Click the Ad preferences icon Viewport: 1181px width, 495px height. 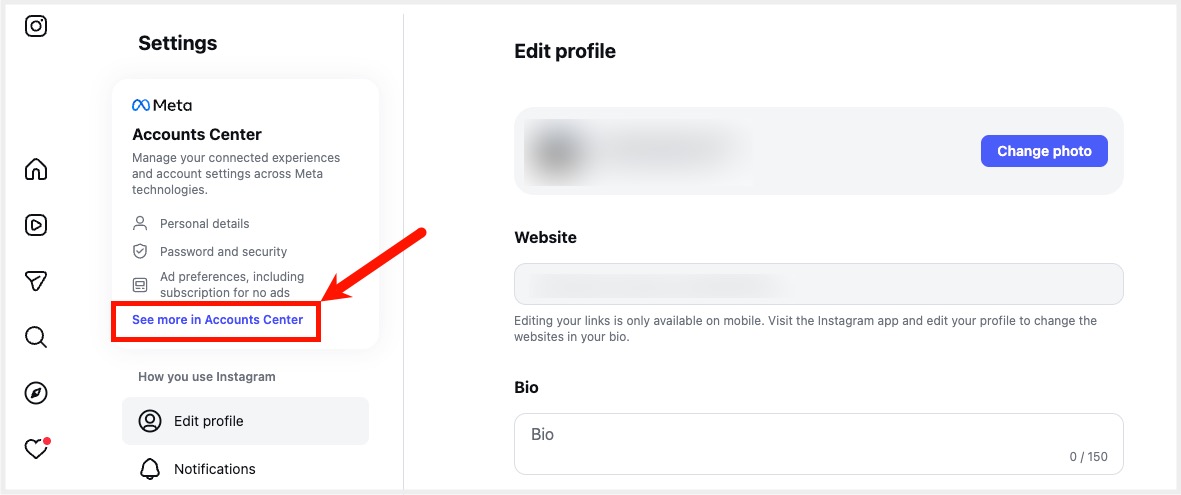140,285
